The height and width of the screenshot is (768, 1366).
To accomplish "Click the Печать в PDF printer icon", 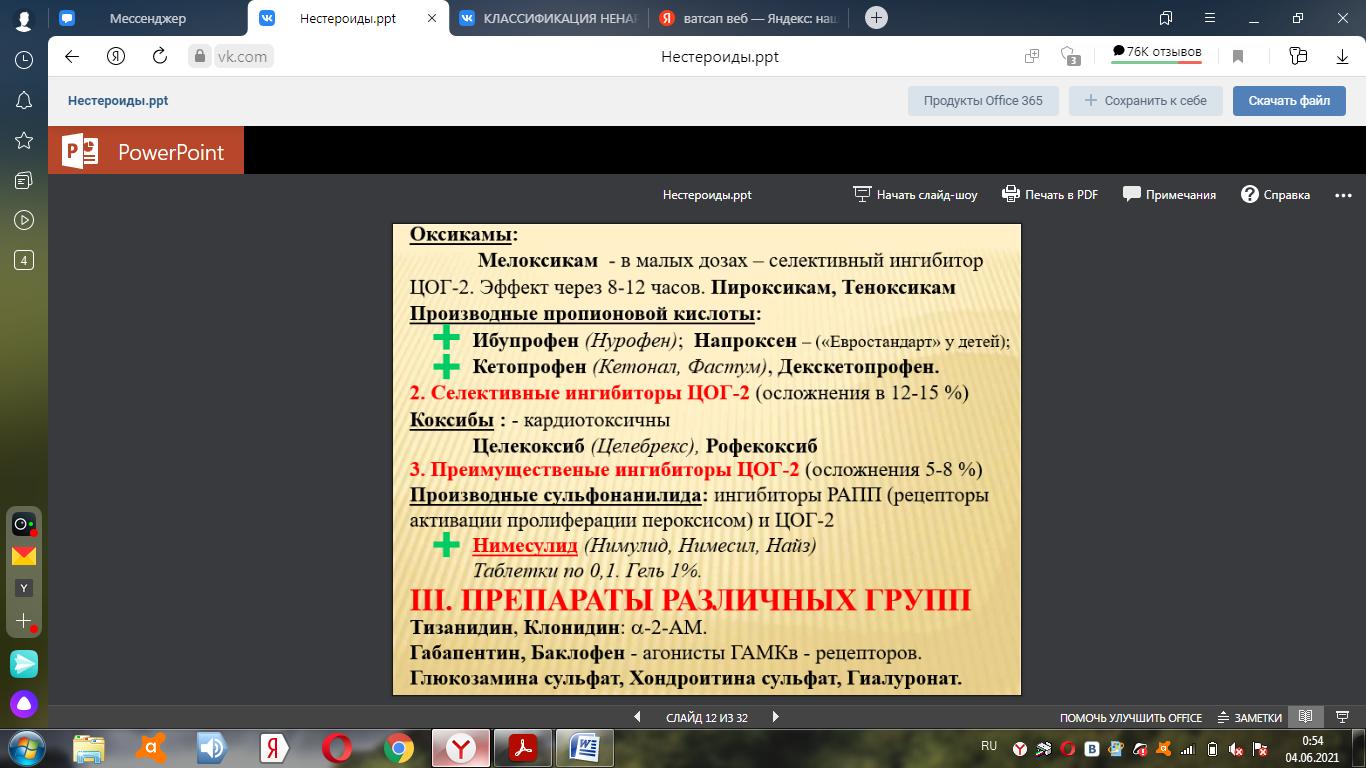I will 1011,195.
